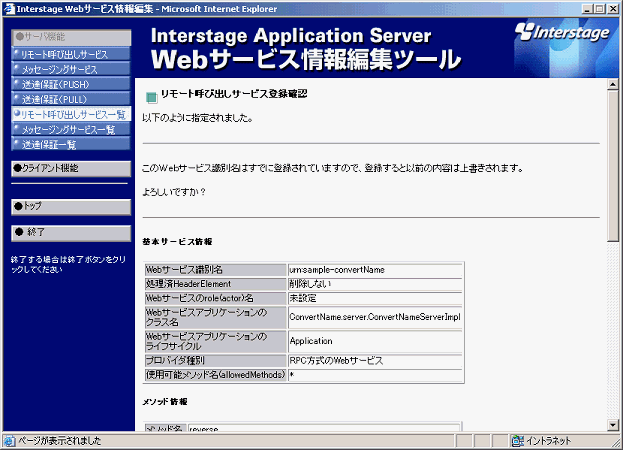Click the Webサービス情報編集ツール banner title
The width and height of the screenshot is (623, 450).
click(x=306, y=60)
